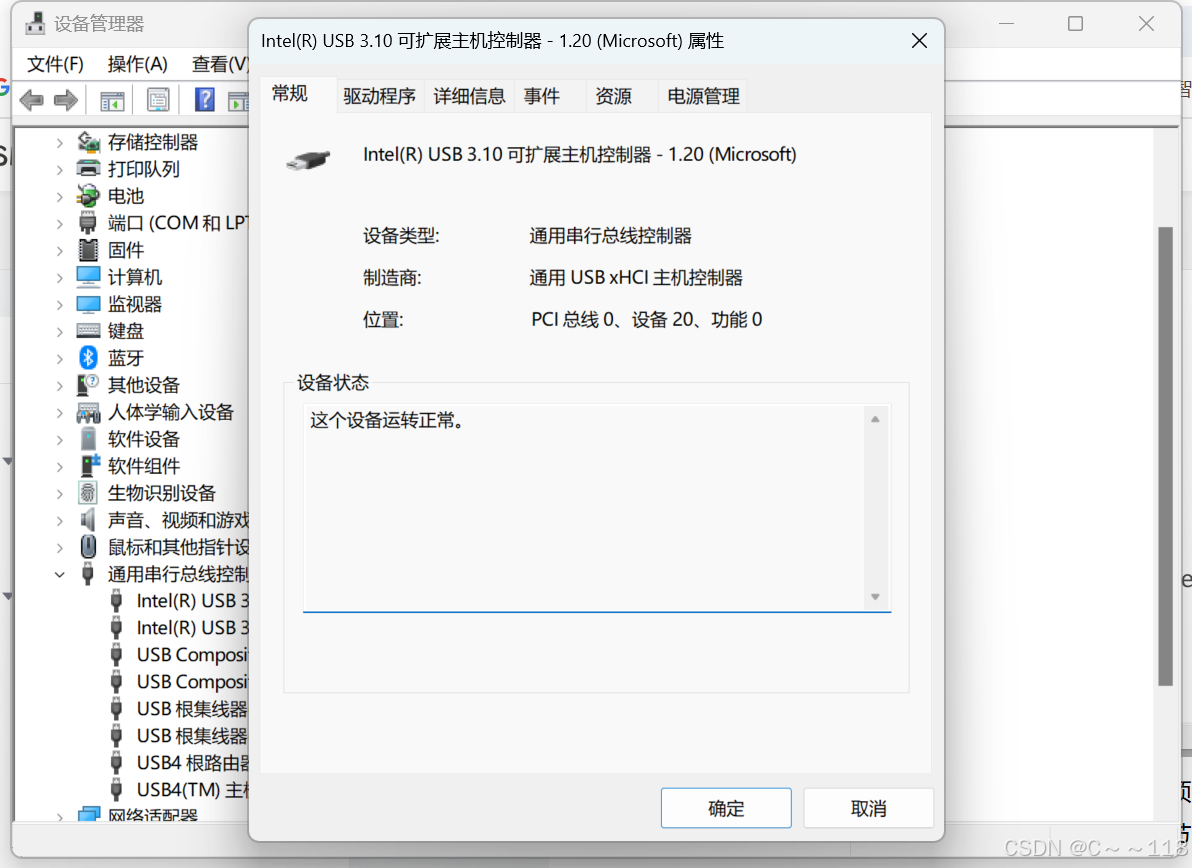Click the device status scroll down arrow
The height and width of the screenshot is (868, 1192).
click(x=875, y=597)
